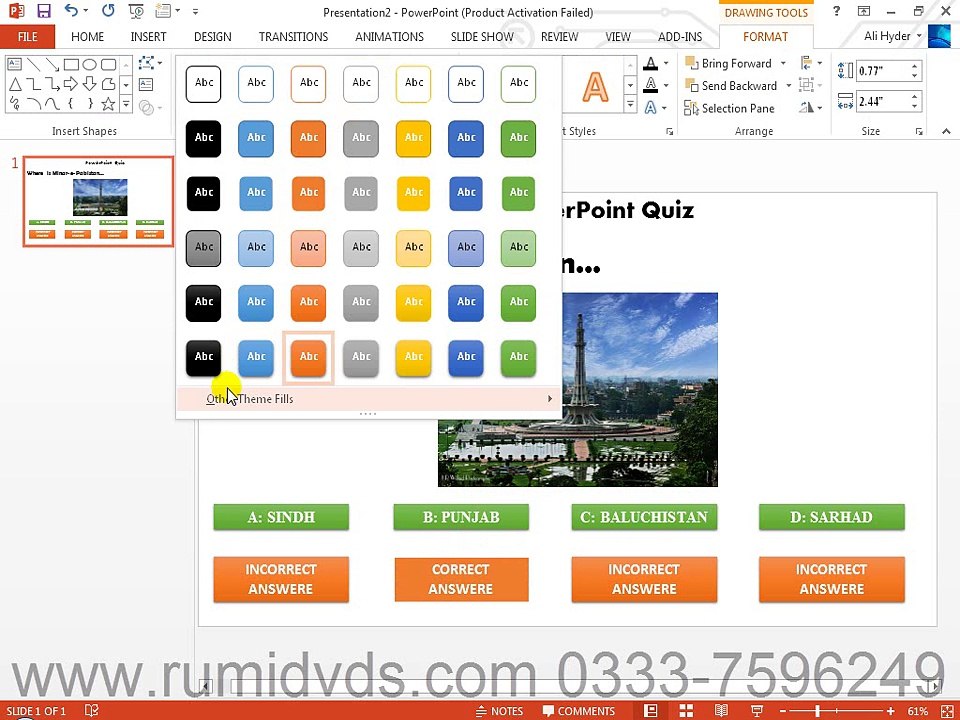Insert a Text Box from Insert Shapes

(x=146, y=84)
